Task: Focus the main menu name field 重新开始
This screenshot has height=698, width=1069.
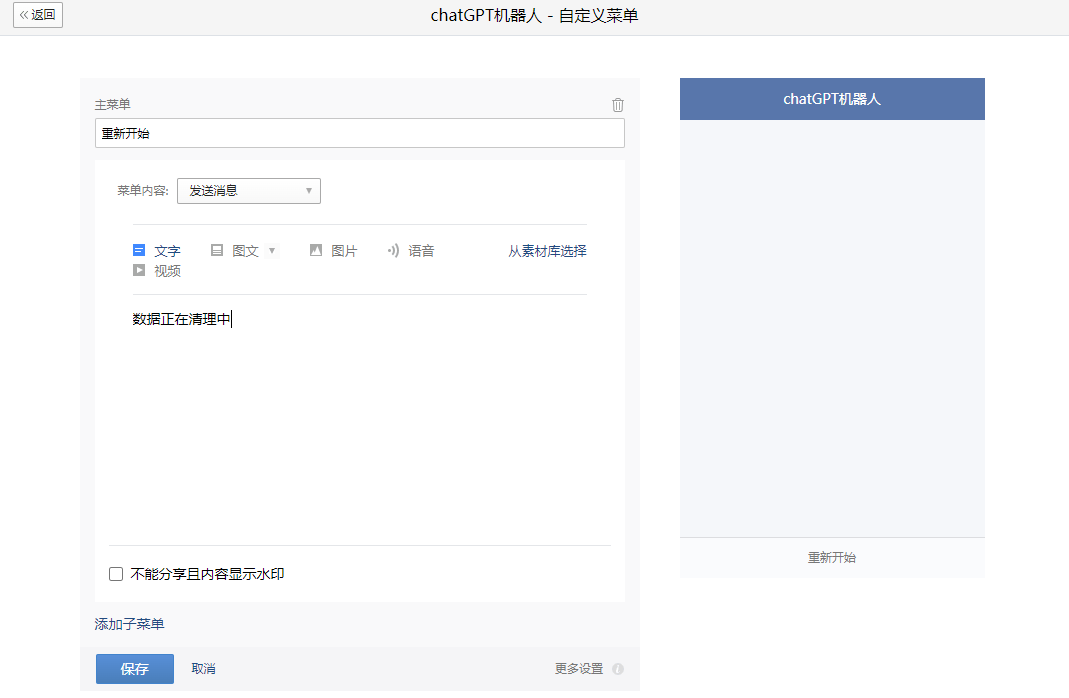Action: coord(360,133)
